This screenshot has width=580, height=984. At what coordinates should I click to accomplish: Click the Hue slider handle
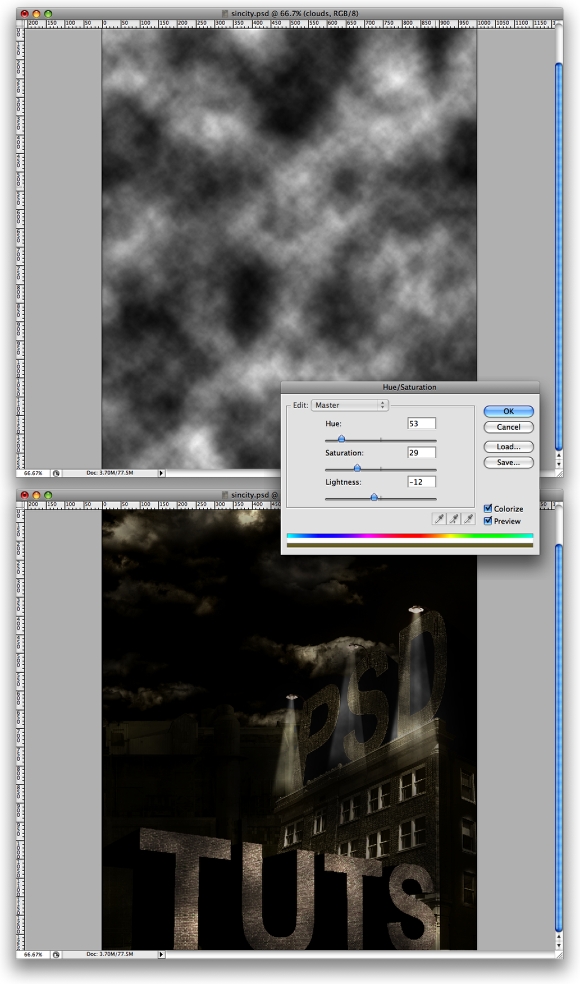click(341, 439)
